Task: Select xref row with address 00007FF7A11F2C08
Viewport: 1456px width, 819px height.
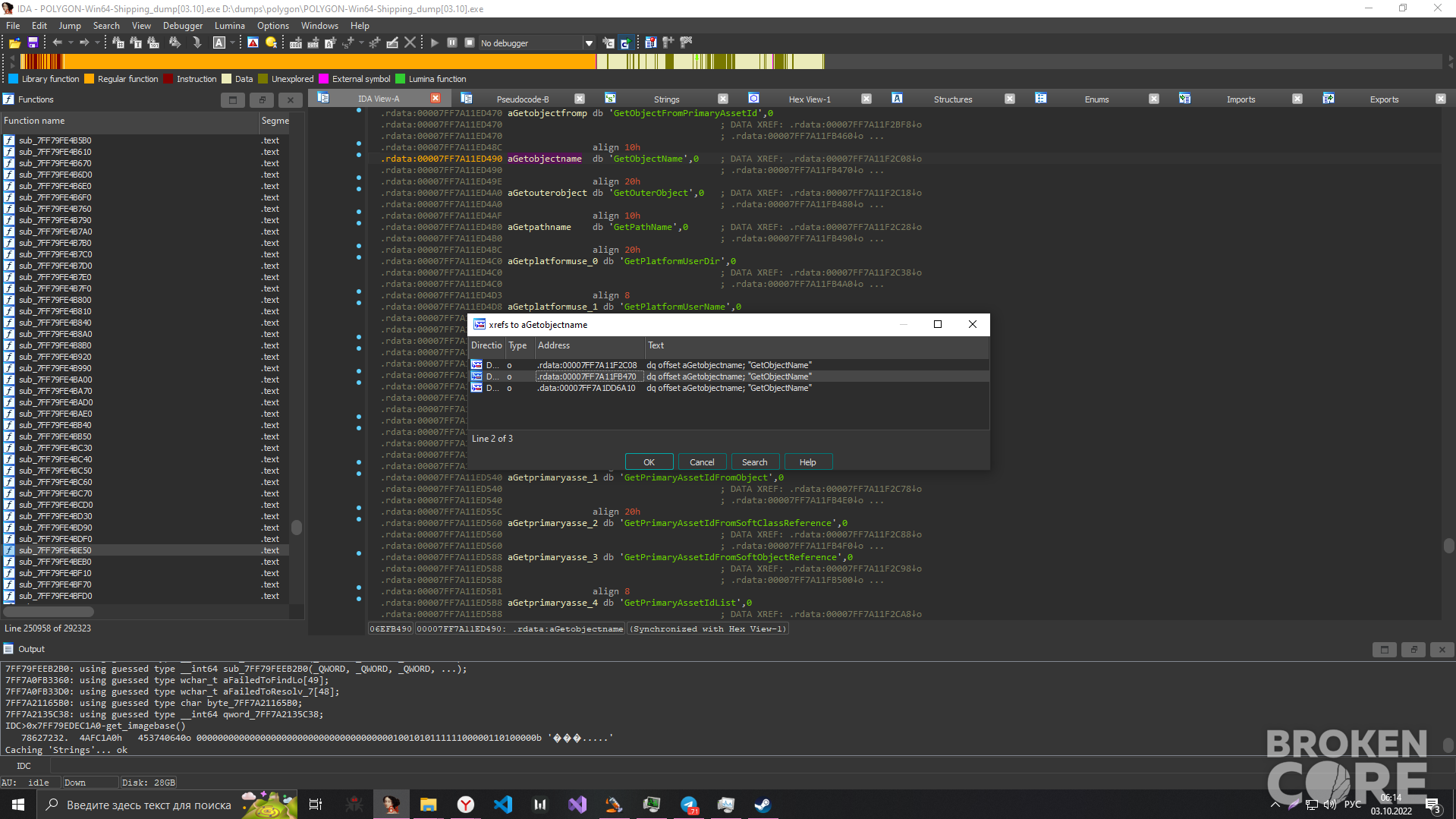Action: (x=729, y=365)
